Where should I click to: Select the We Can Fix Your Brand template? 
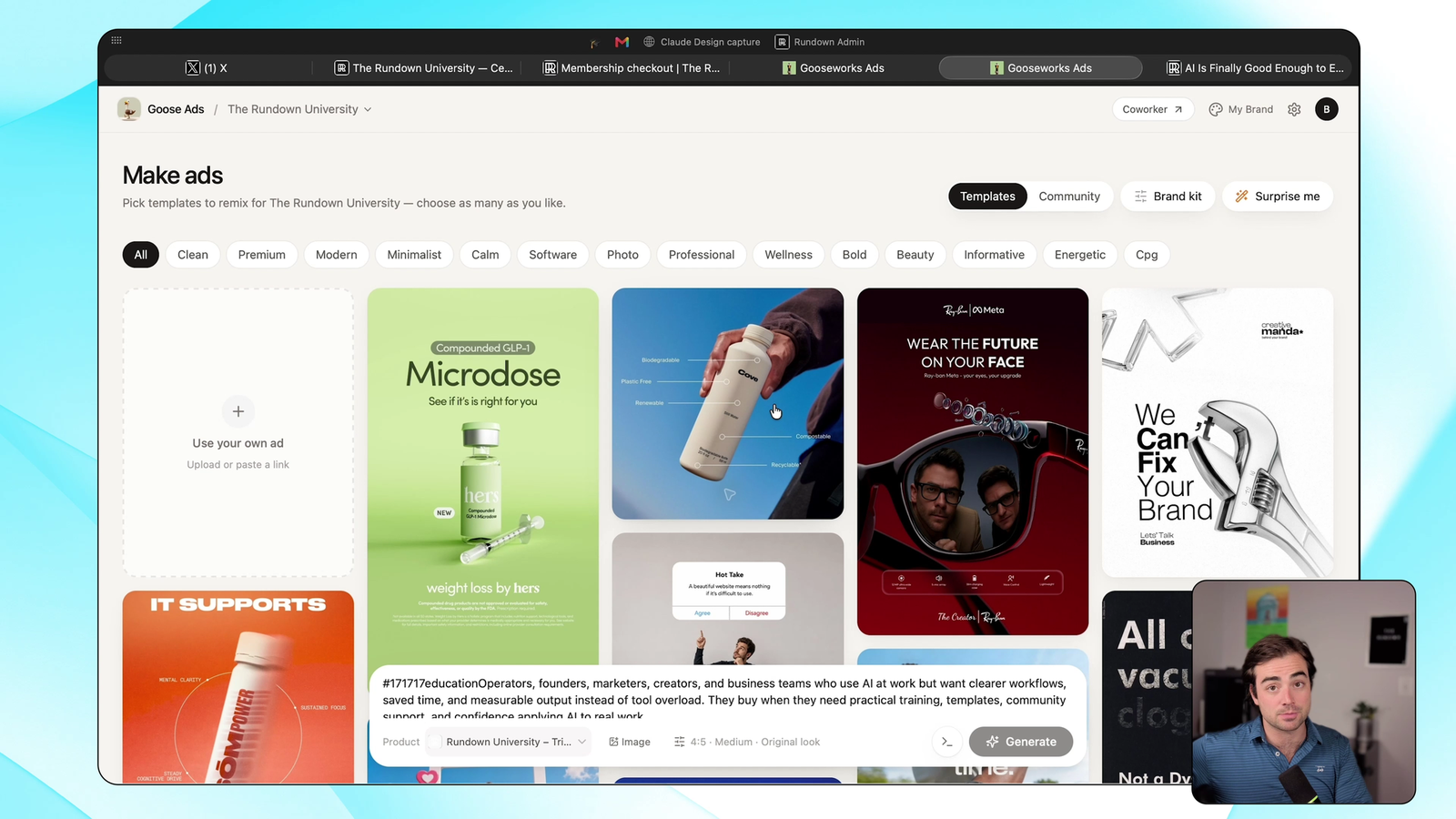pos(1218,432)
